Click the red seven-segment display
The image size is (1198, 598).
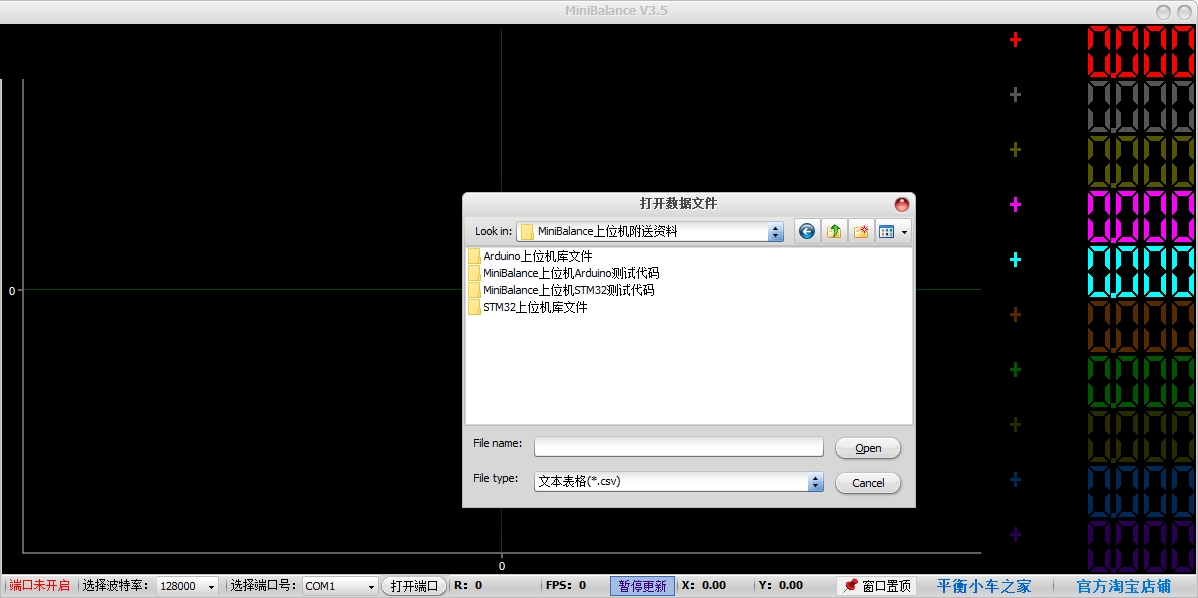(x=1142, y=51)
